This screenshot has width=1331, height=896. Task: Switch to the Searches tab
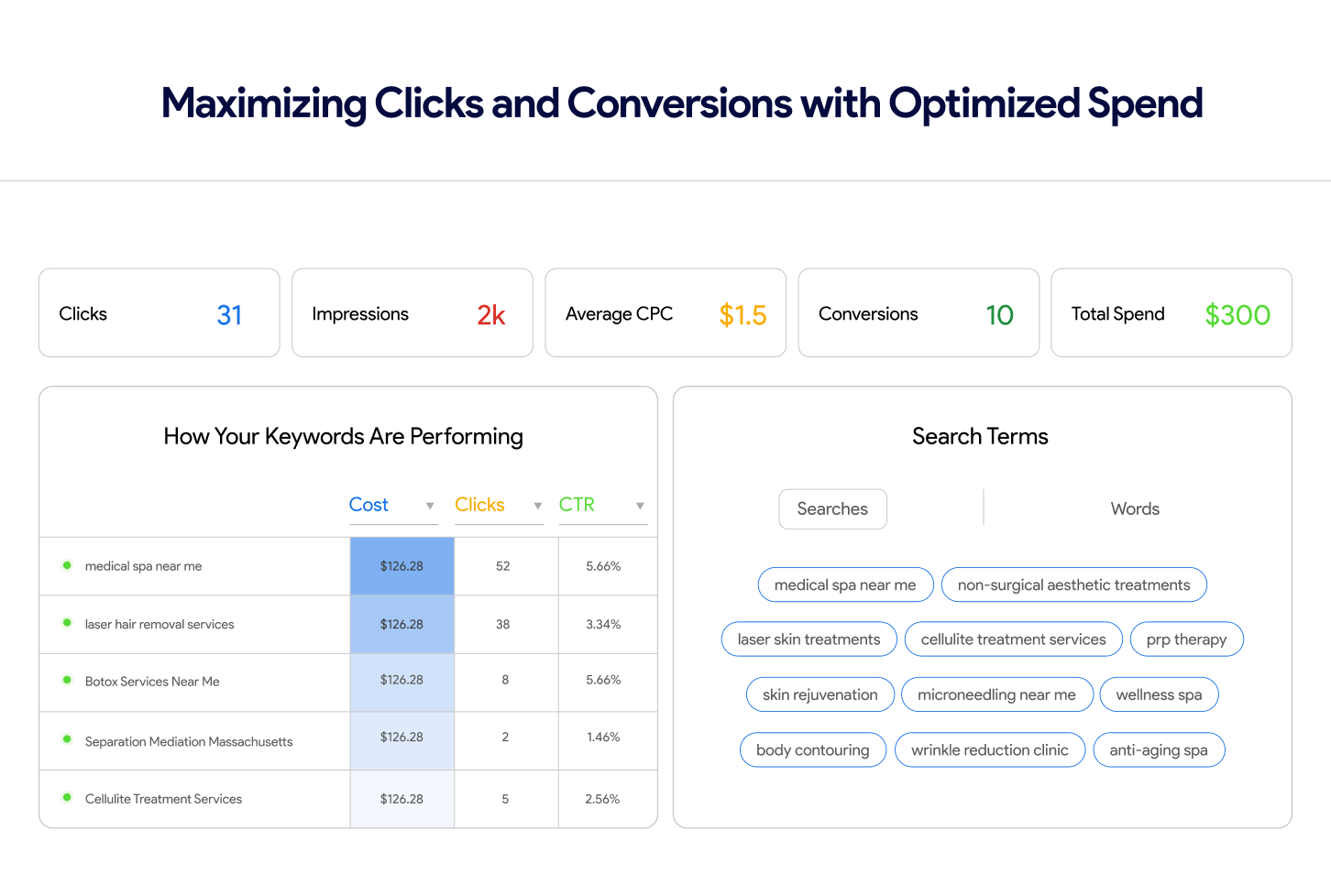(832, 508)
